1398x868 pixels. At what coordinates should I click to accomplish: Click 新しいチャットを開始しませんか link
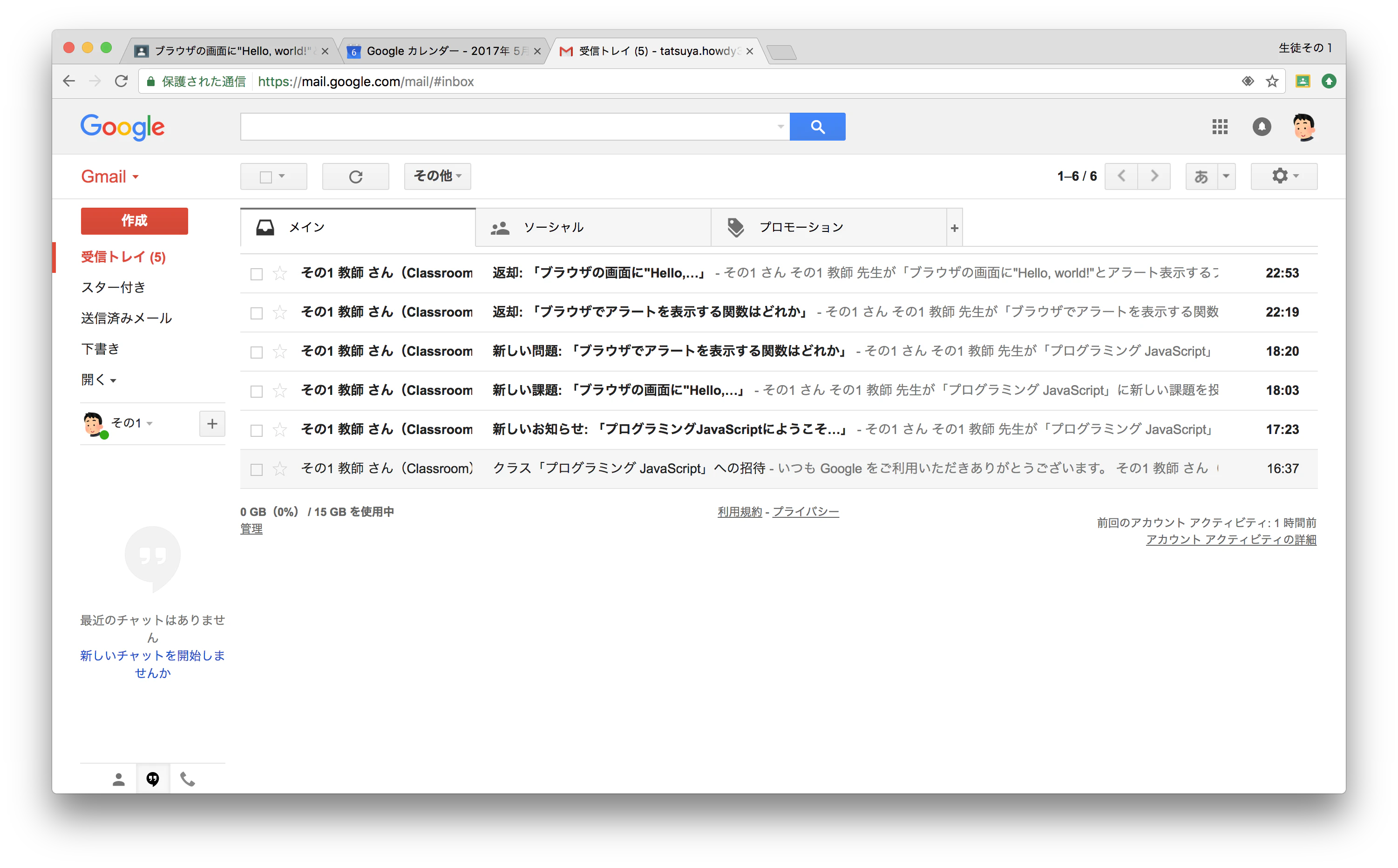[153, 664]
